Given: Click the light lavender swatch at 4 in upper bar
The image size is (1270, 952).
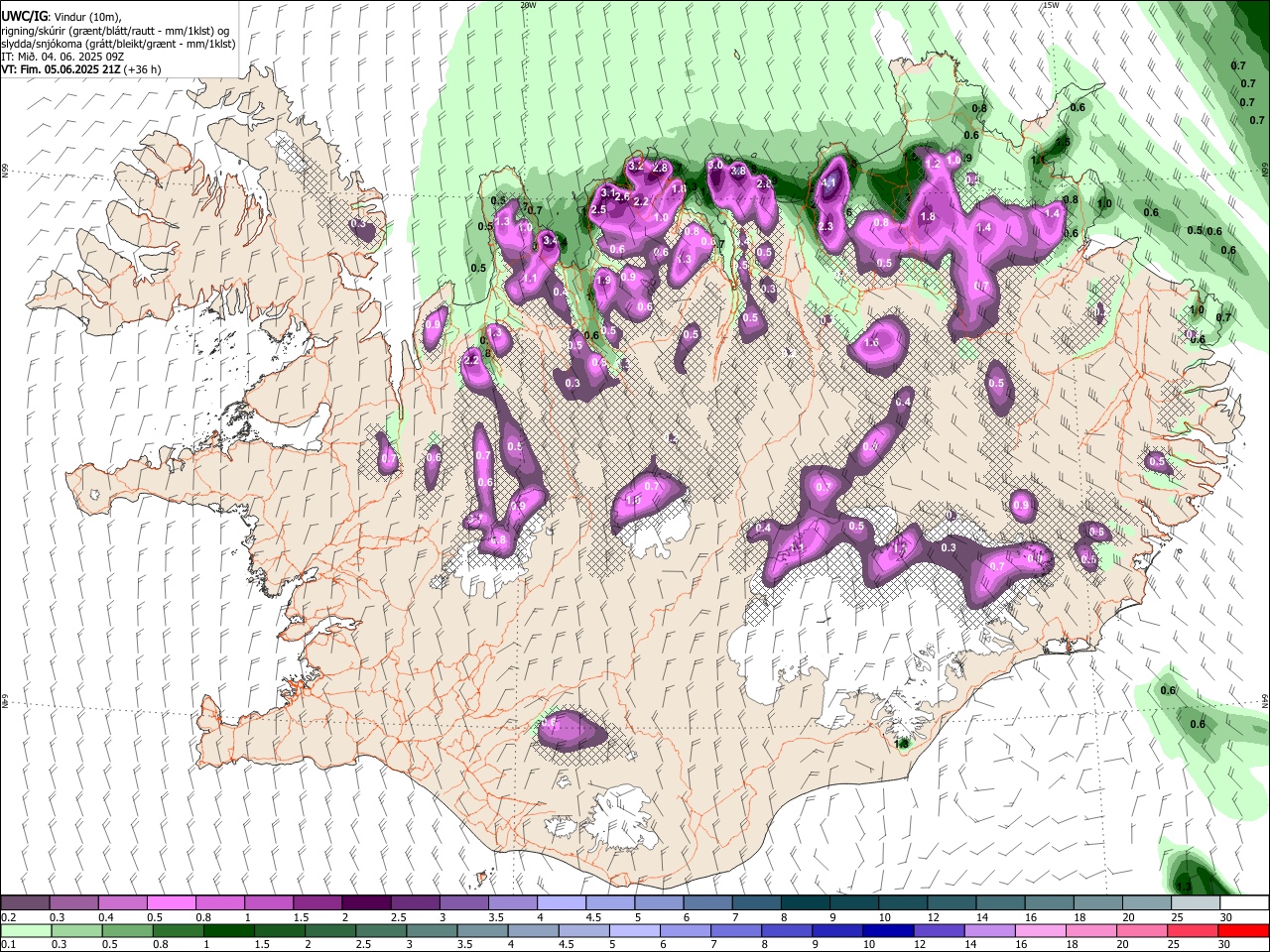Looking at the screenshot, I should tap(561, 903).
